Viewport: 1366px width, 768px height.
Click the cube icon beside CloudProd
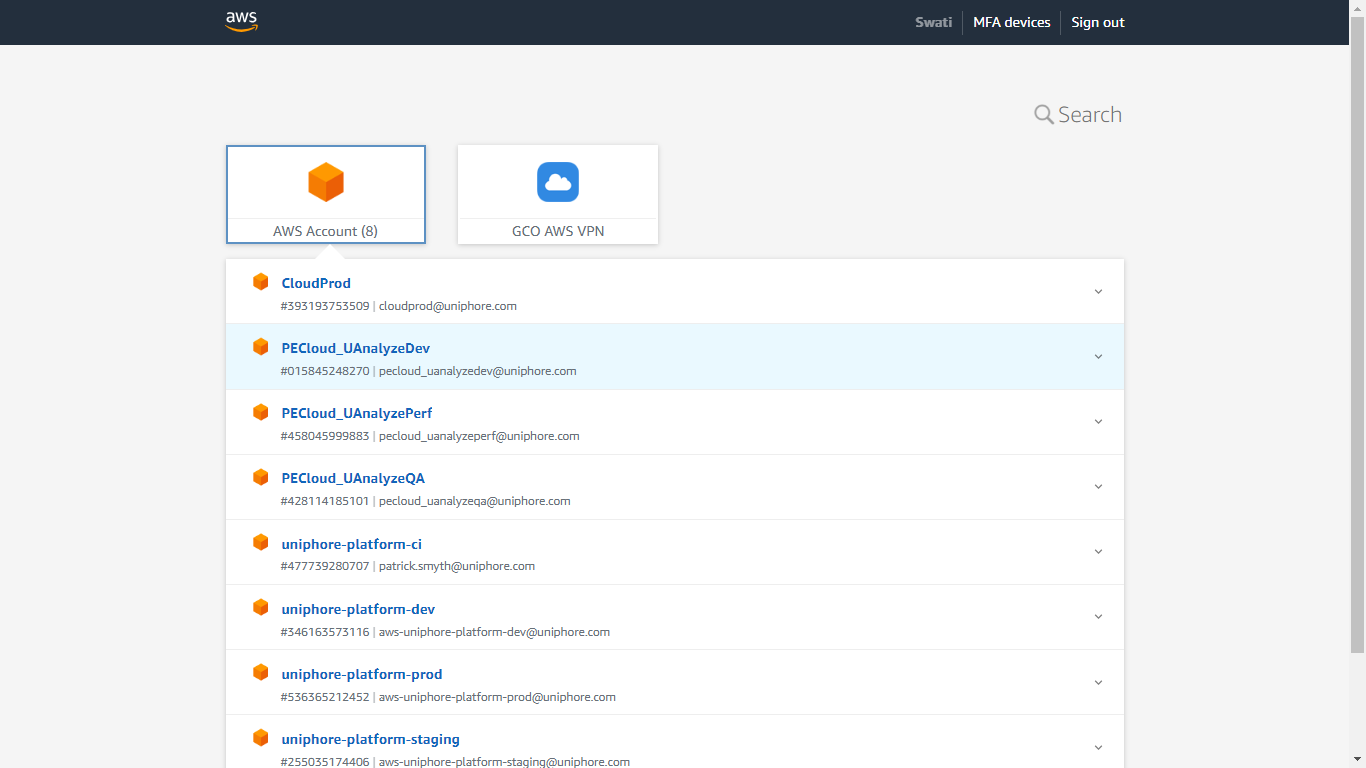pos(261,282)
